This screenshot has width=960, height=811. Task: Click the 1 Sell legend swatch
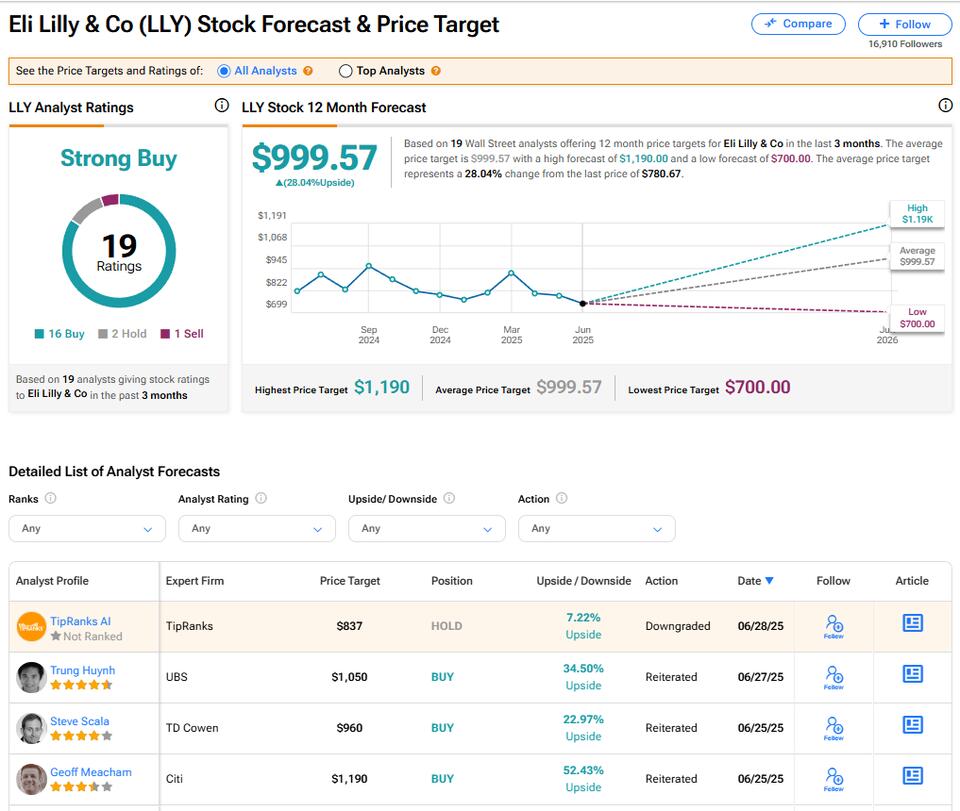tap(165, 334)
